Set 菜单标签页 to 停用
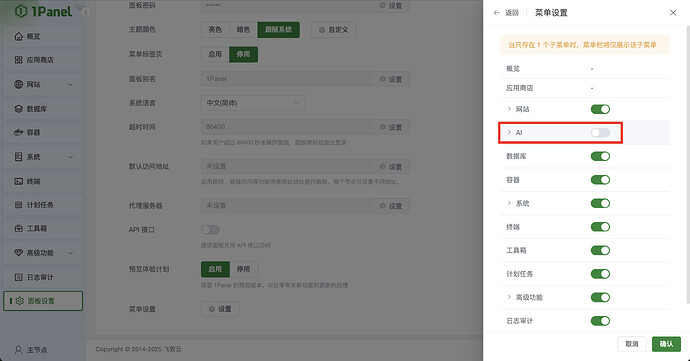 (243, 54)
